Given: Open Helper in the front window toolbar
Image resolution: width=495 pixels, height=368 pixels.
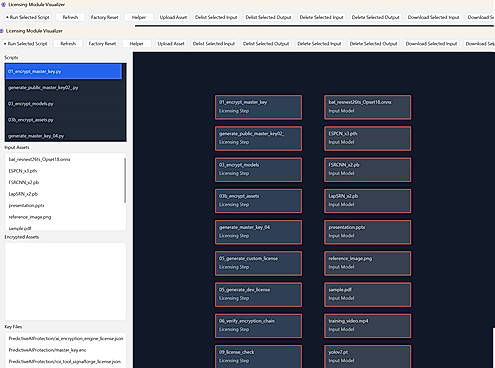Looking at the screenshot, I should tap(136, 44).
